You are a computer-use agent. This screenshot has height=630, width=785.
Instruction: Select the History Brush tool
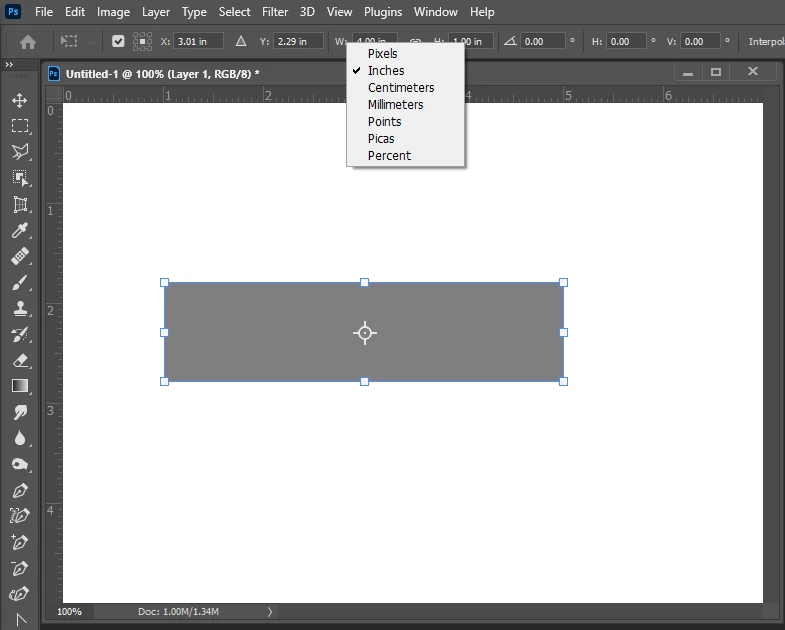tap(20, 335)
